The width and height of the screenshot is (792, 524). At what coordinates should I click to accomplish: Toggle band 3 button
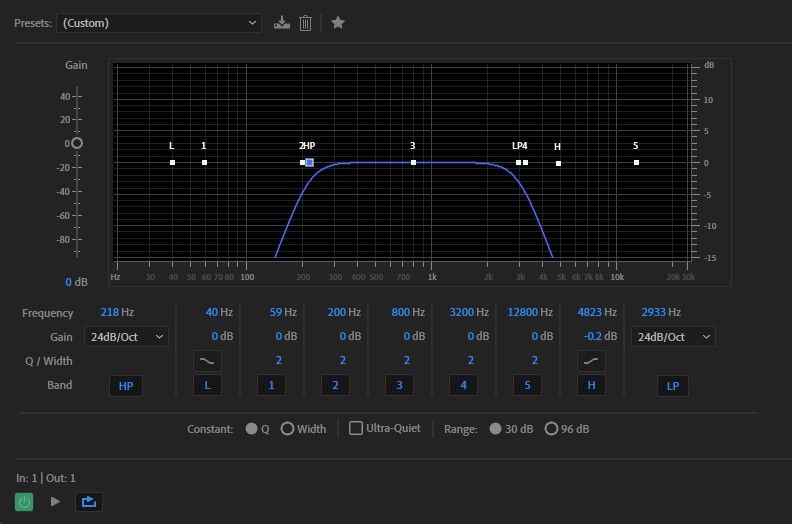pyautogui.click(x=399, y=385)
